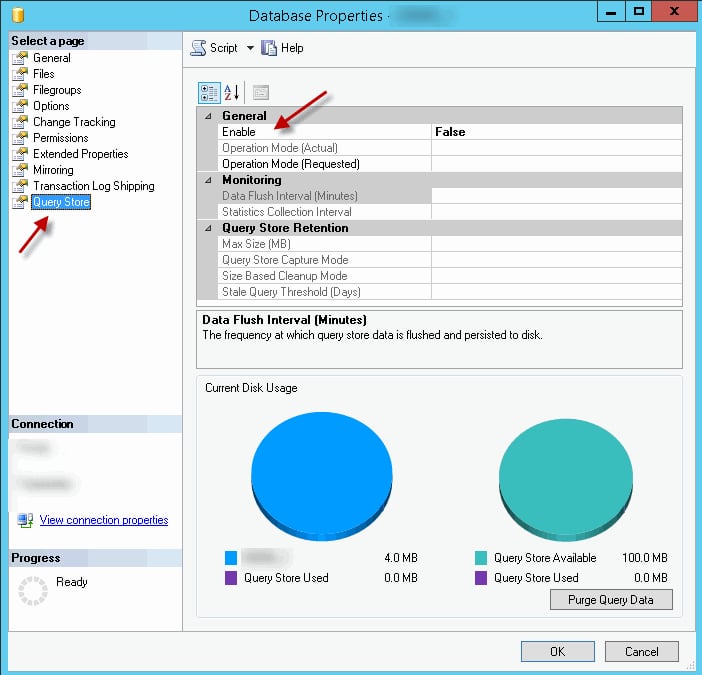The height and width of the screenshot is (675, 702).
Task: Open the View connection properties link
Action: click(x=104, y=520)
